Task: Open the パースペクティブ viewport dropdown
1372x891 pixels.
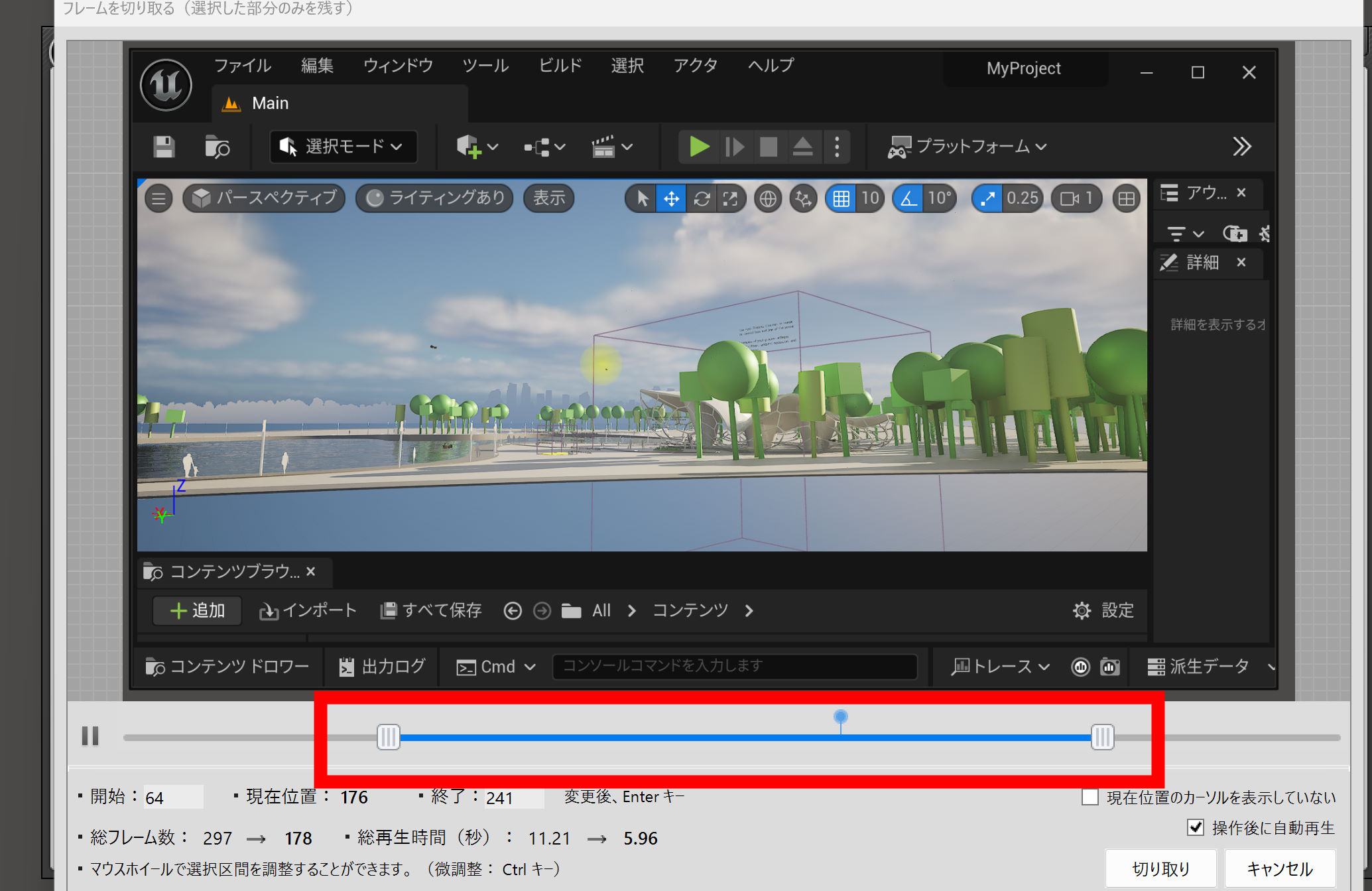Action: [264, 198]
